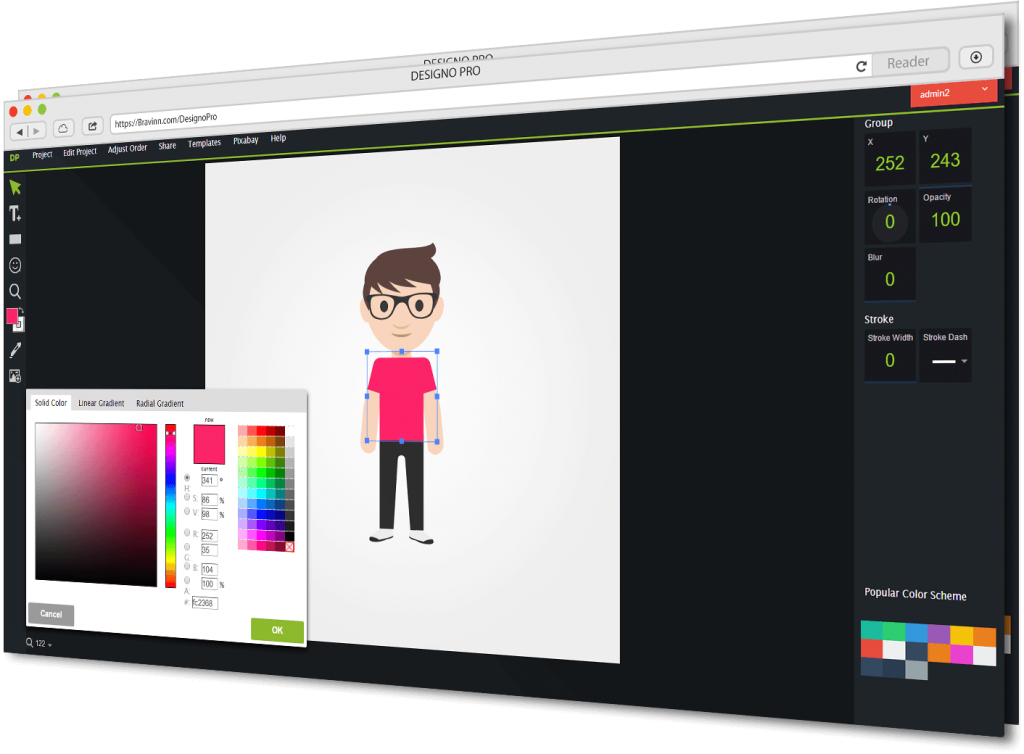Click the pink fill color swatch in the toolbar
Viewport: 1024px width, 754px height.
point(12,316)
